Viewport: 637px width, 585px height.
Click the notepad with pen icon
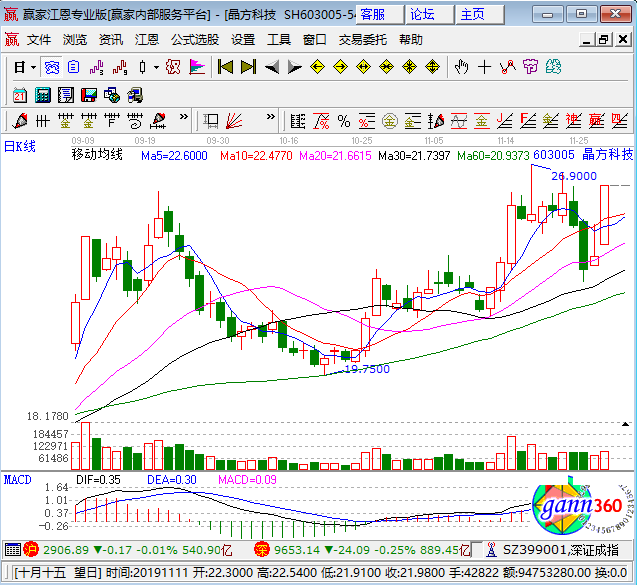[x=66, y=95]
